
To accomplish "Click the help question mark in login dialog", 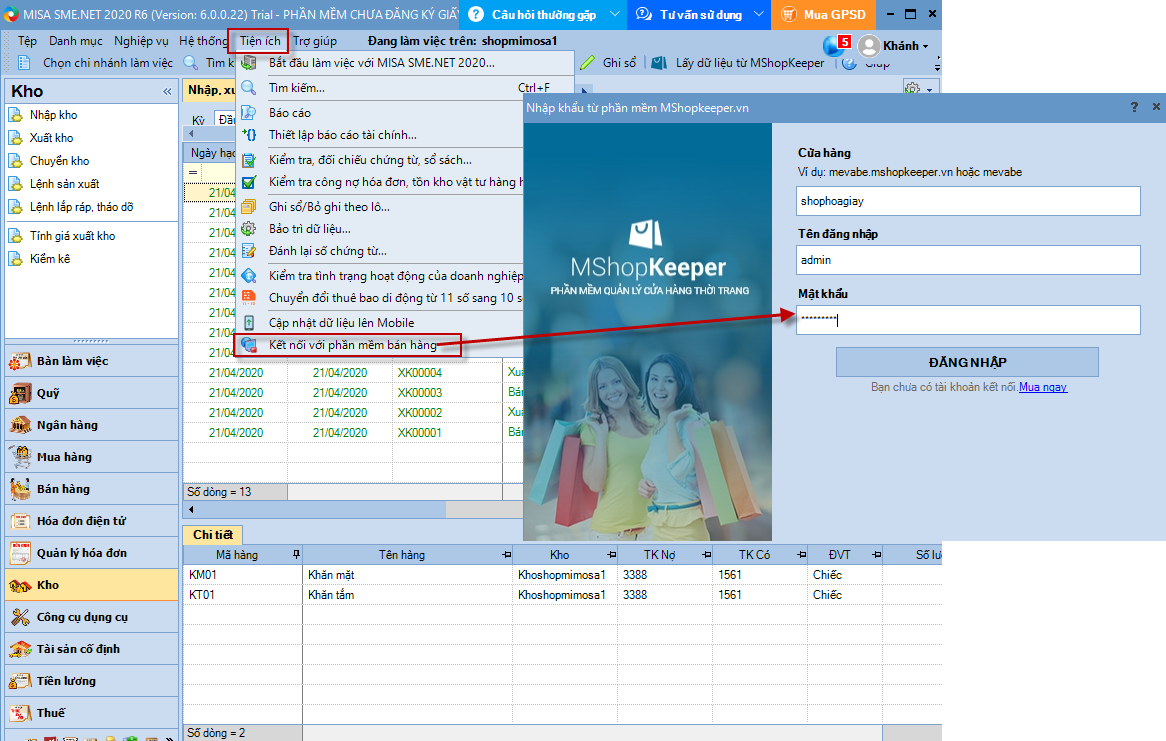I will click(x=1134, y=107).
